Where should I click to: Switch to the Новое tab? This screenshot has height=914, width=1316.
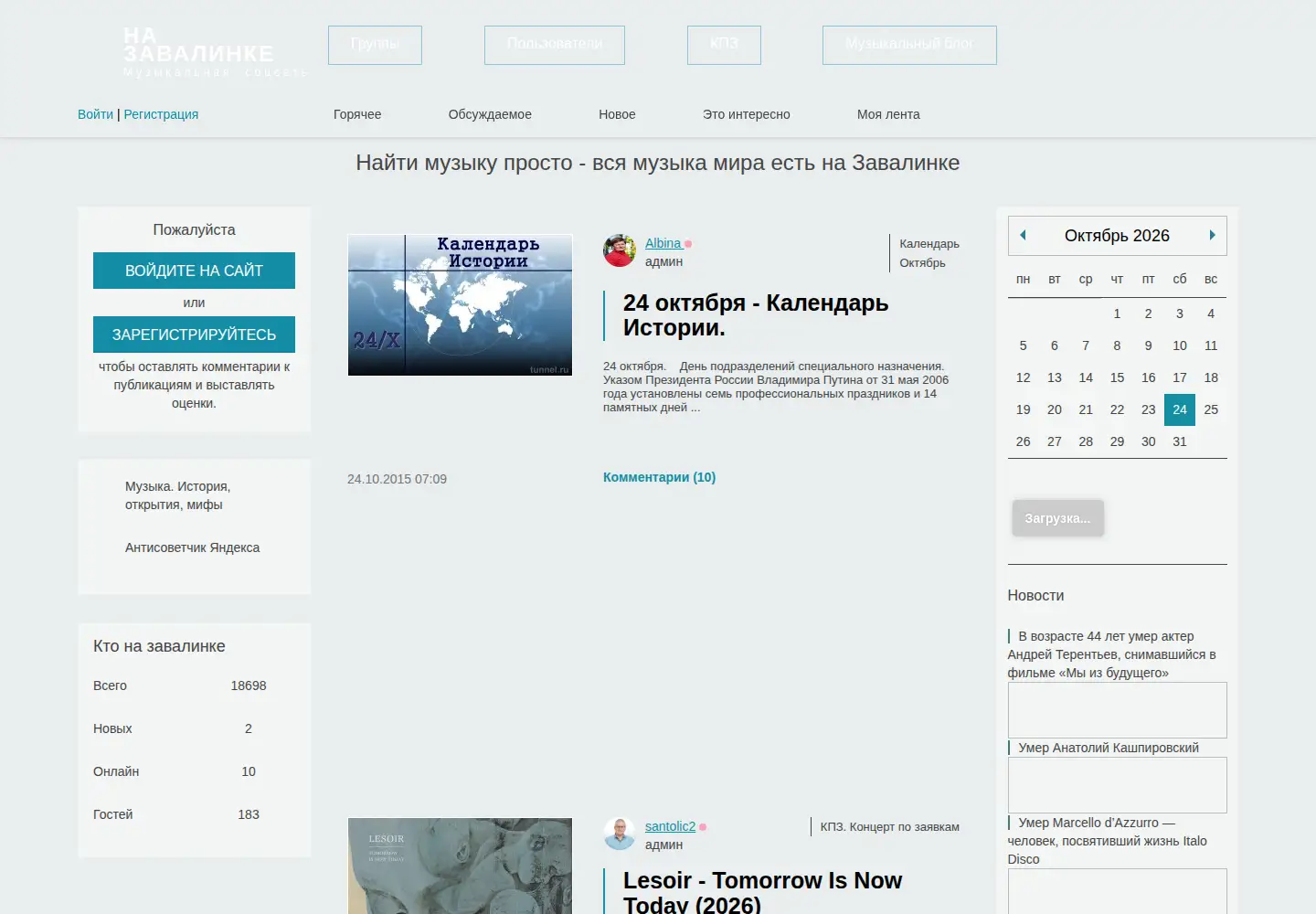click(x=617, y=114)
